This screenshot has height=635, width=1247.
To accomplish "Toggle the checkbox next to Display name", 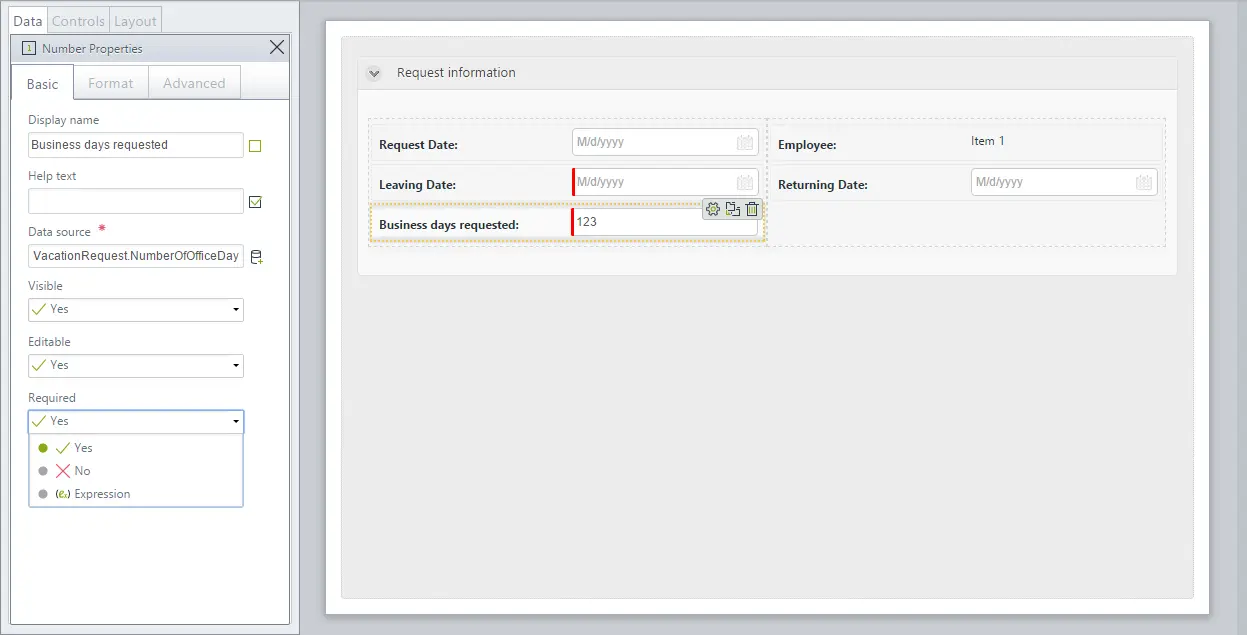I will coord(255,146).
